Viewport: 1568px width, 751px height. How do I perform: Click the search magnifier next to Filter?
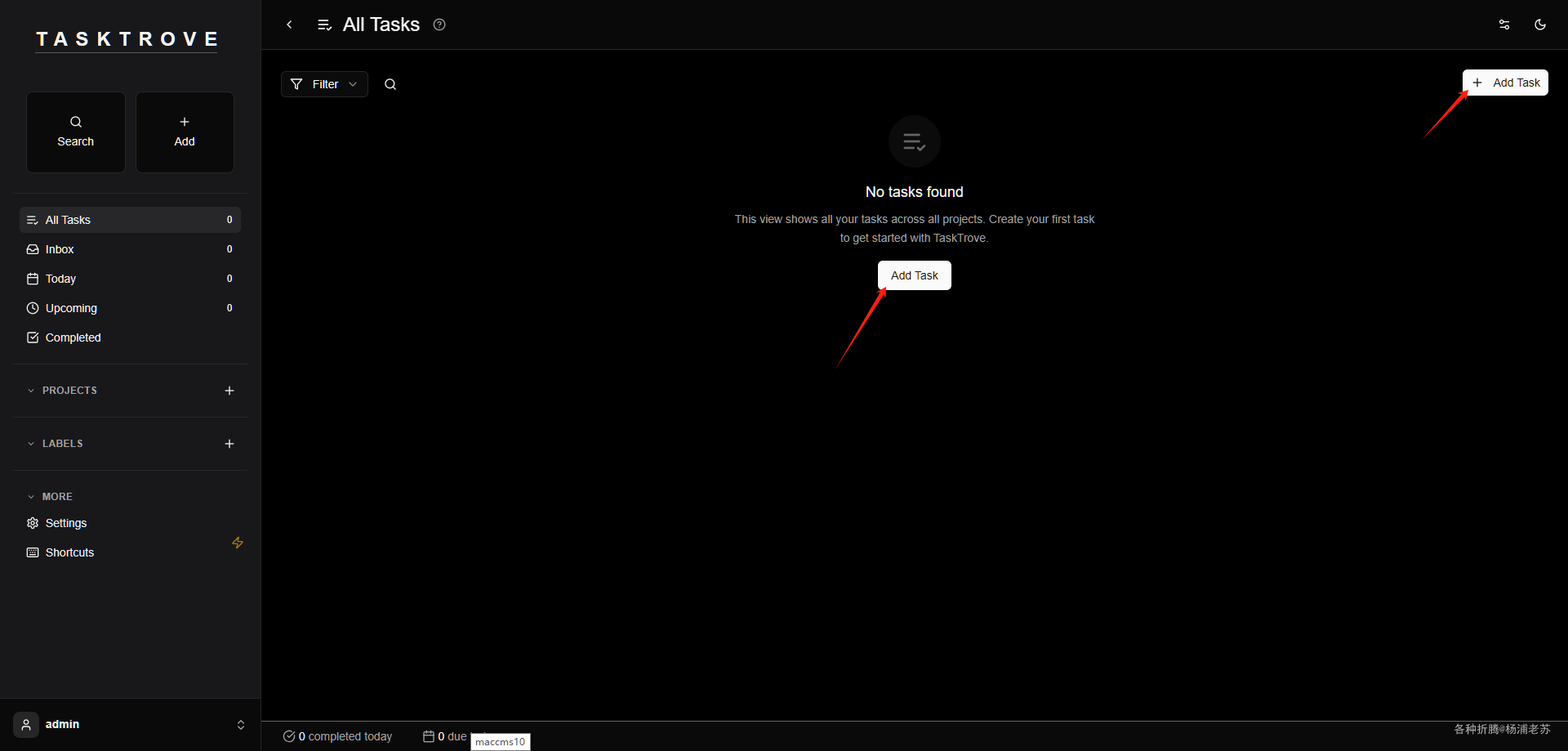click(390, 84)
